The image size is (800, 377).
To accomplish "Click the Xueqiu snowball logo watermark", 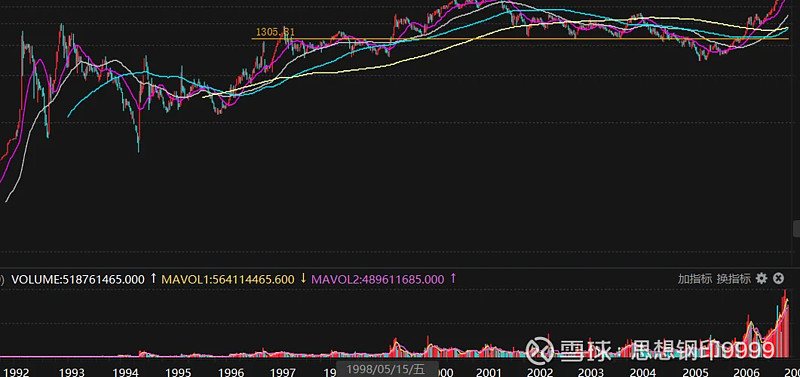I will (x=540, y=350).
